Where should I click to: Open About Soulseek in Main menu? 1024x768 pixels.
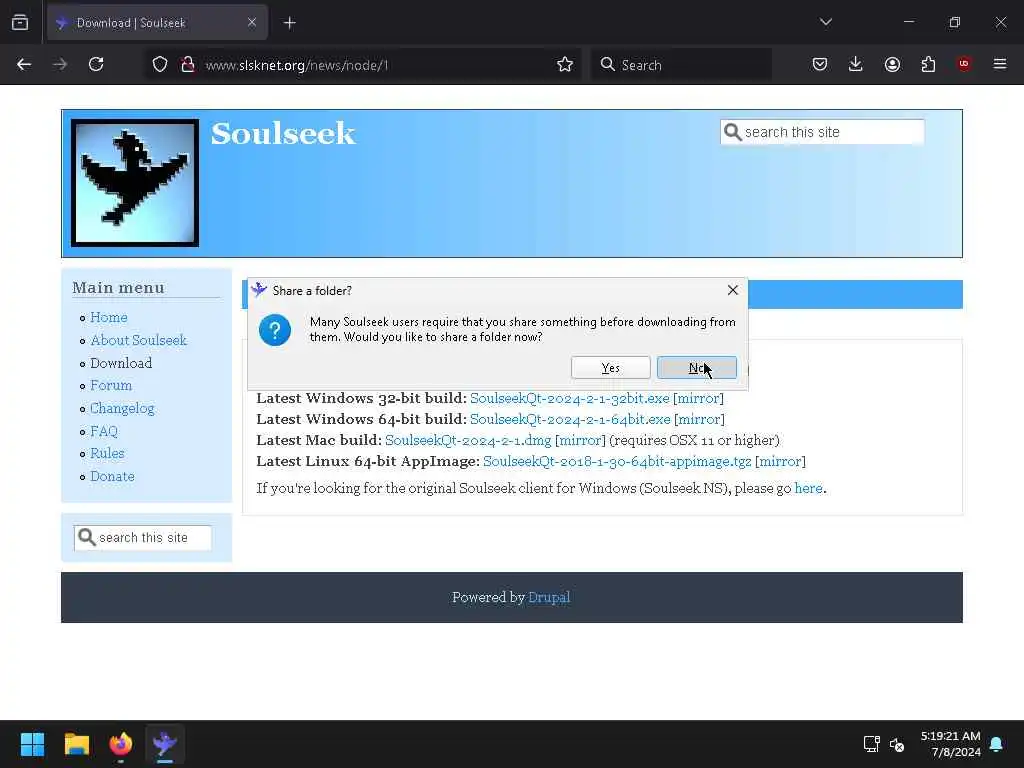(138, 340)
